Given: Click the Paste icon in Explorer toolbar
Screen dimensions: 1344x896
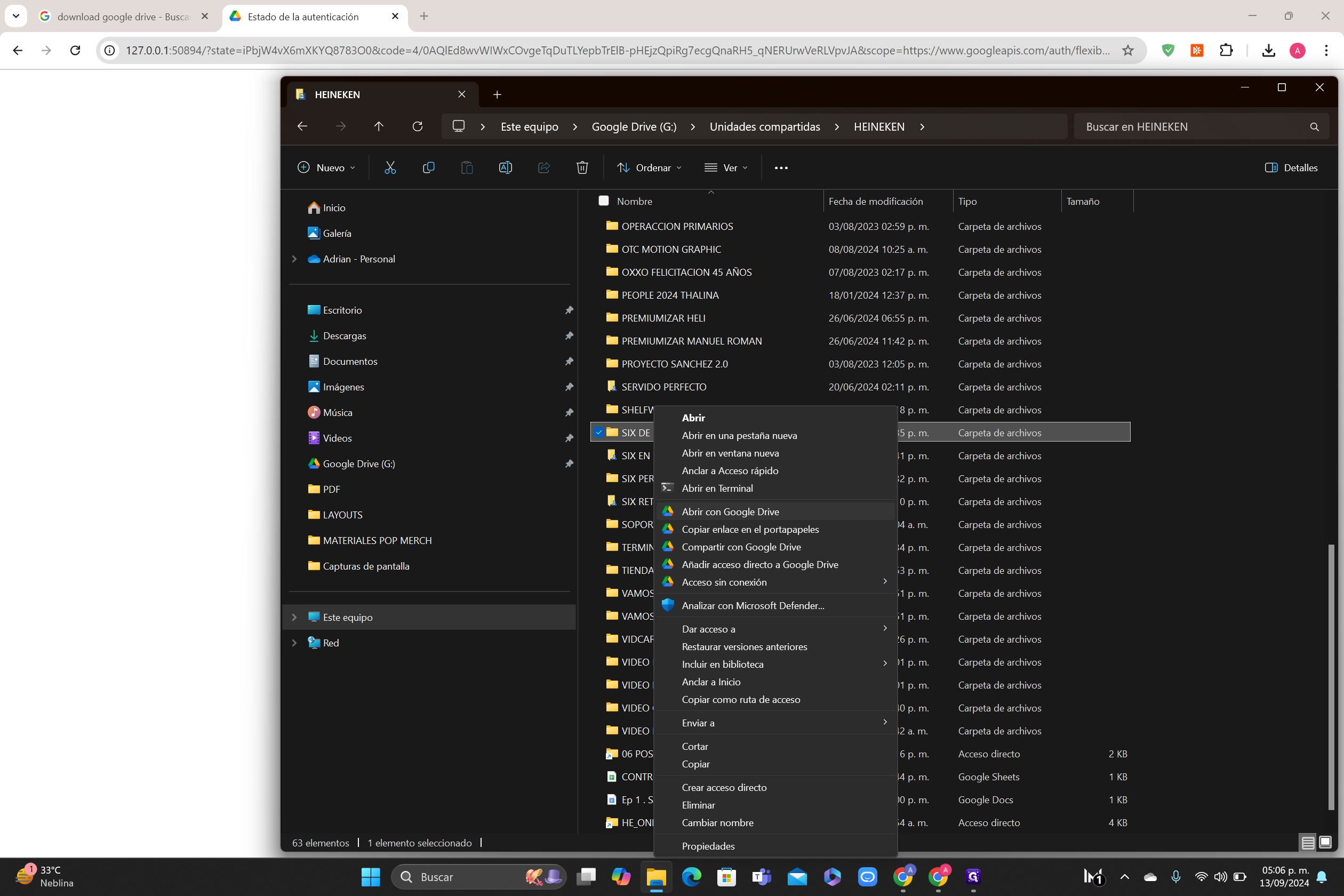Looking at the screenshot, I should [467, 167].
